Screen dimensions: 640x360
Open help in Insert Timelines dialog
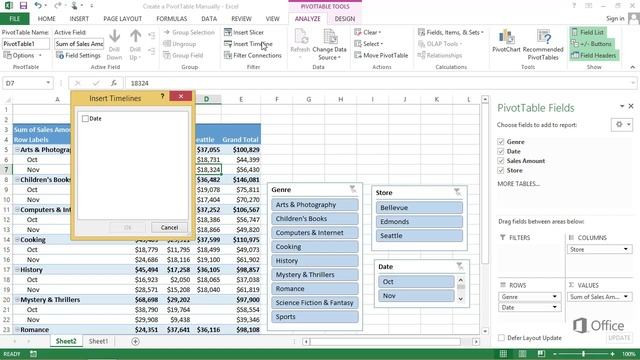click(x=162, y=96)
